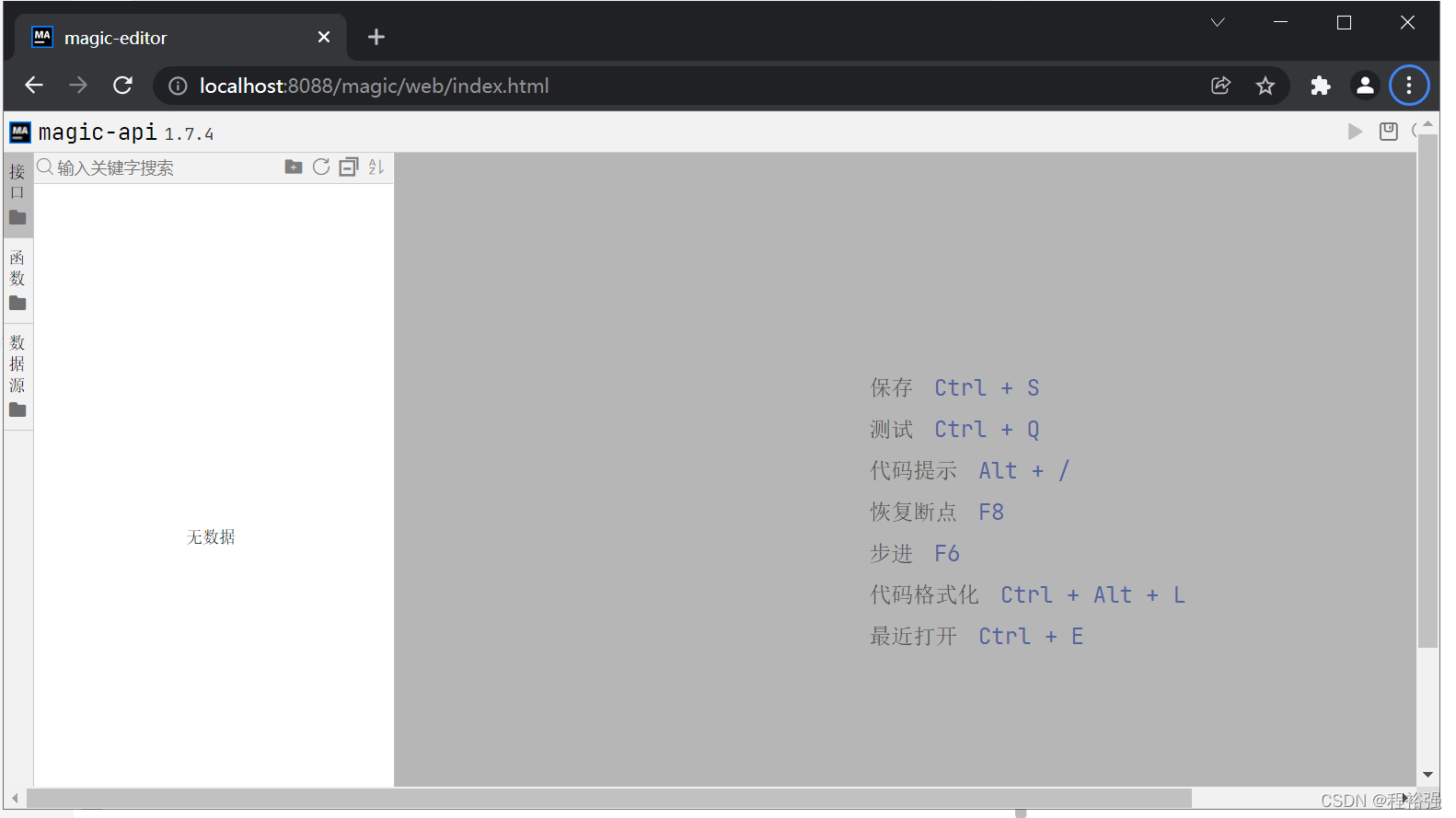
Task: Collapse all groups icon in tree toolbar
Action: pos(349,167)
